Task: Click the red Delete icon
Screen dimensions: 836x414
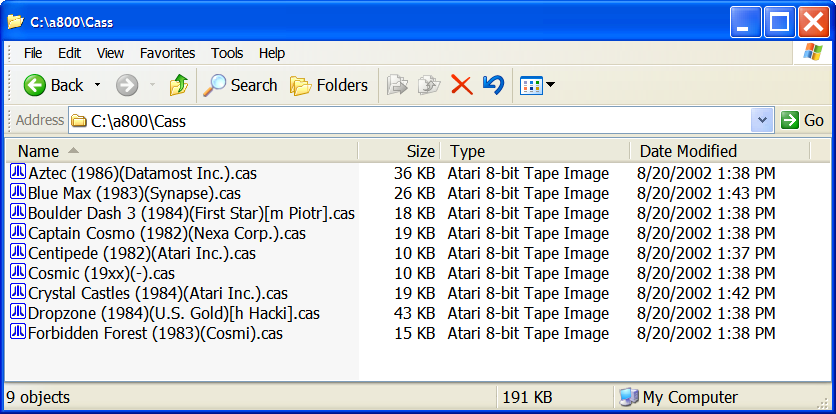Action: pos(461,85)
